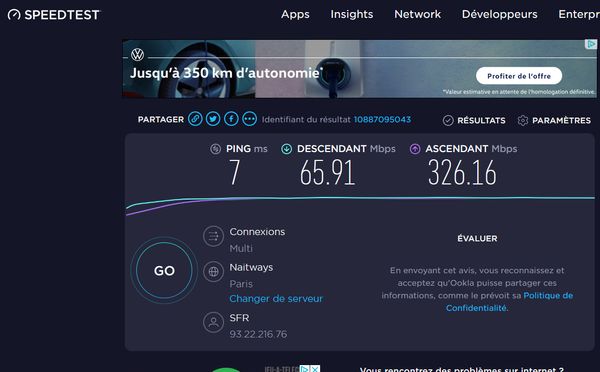
Task: Open the Network menu
Action: [417, 15]
